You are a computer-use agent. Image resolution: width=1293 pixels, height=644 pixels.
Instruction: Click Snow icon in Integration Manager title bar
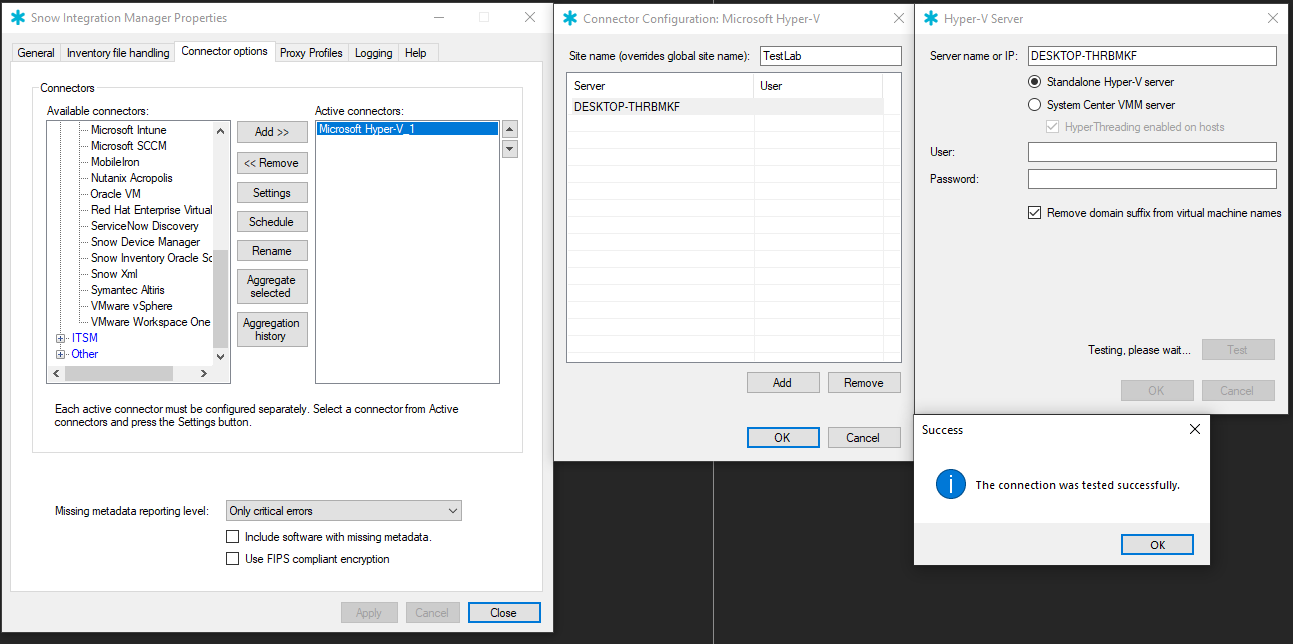(17, 18)
